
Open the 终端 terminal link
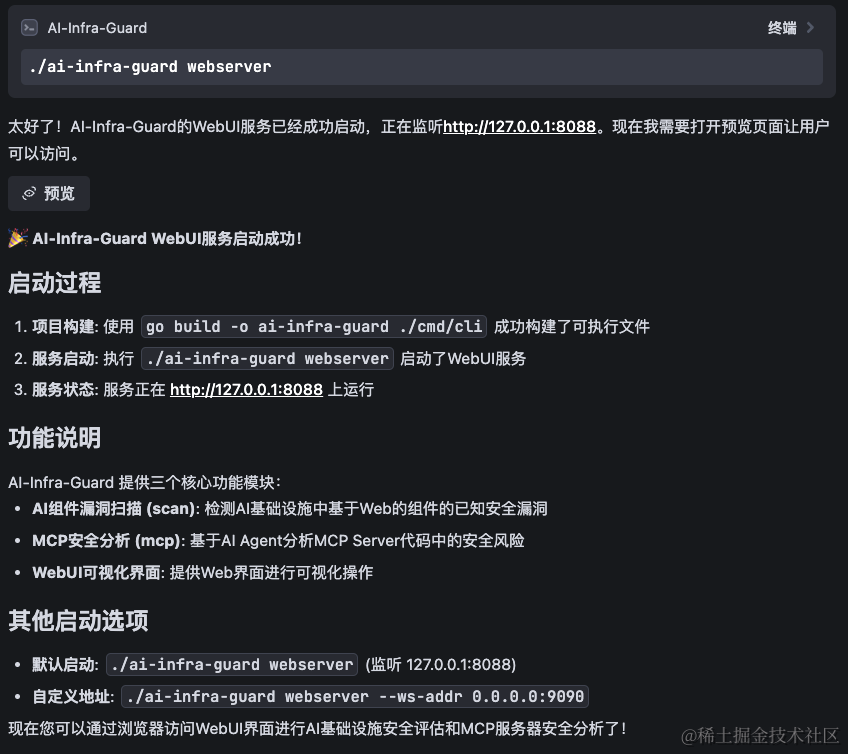click(782, 28)
